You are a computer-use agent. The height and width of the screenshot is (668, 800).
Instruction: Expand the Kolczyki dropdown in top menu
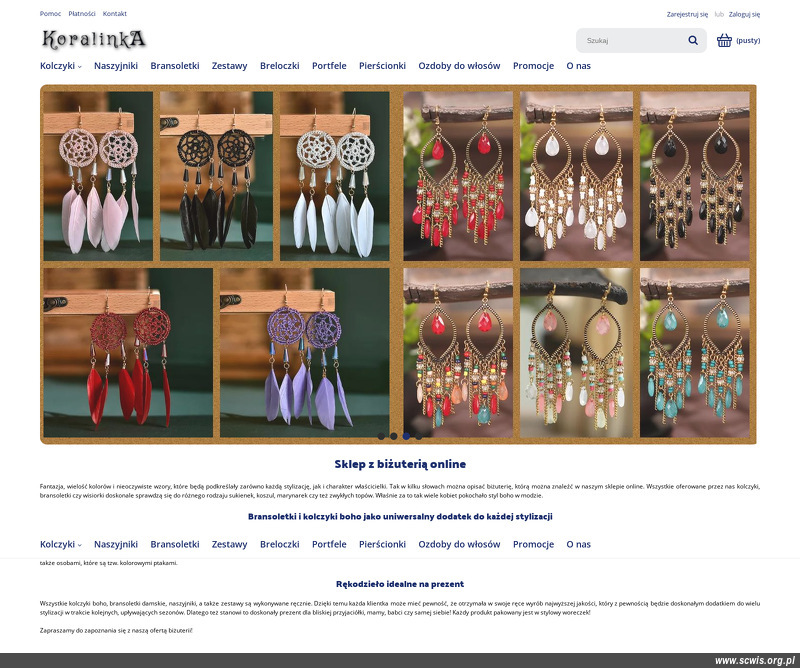pos(61,66)
